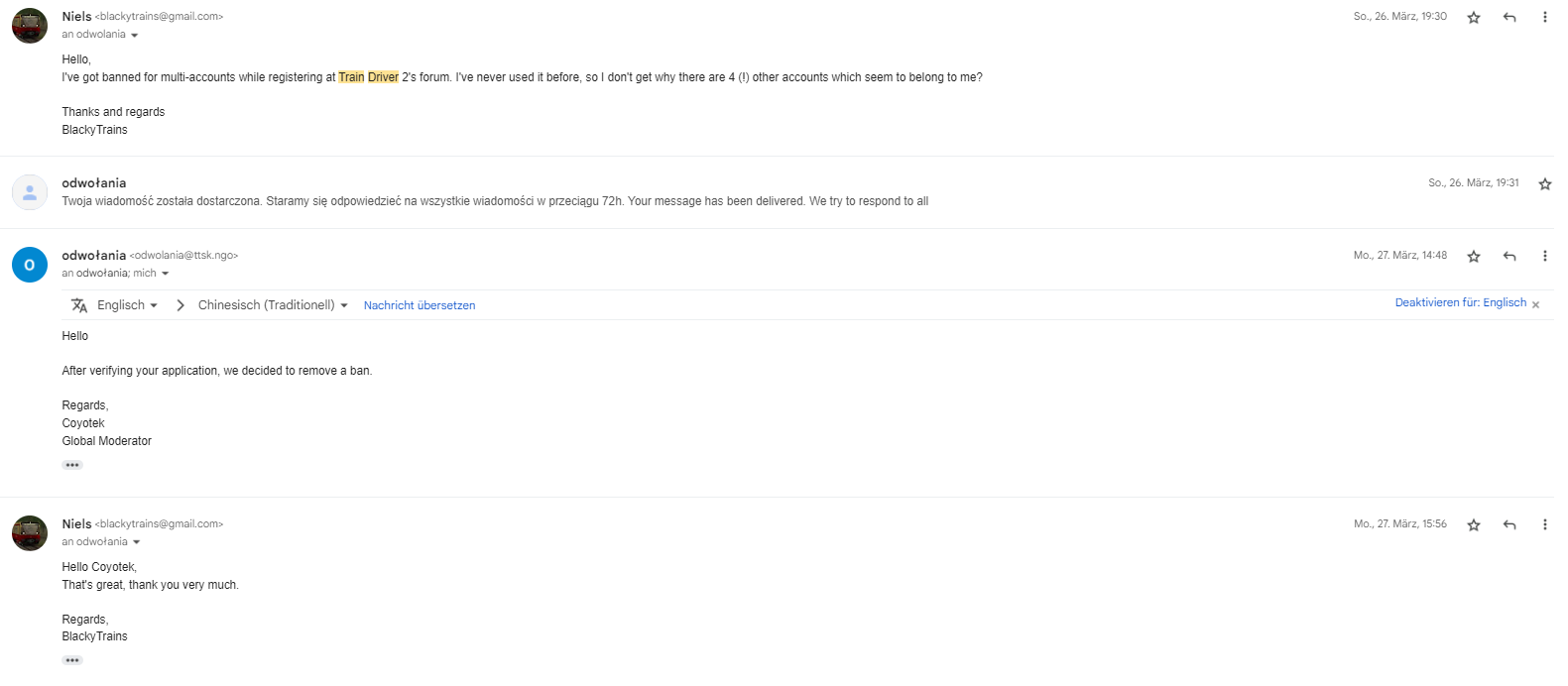Viewport: 1568px width, 686px height.
Task: Star the first message from Niels
Action: 1474,18
